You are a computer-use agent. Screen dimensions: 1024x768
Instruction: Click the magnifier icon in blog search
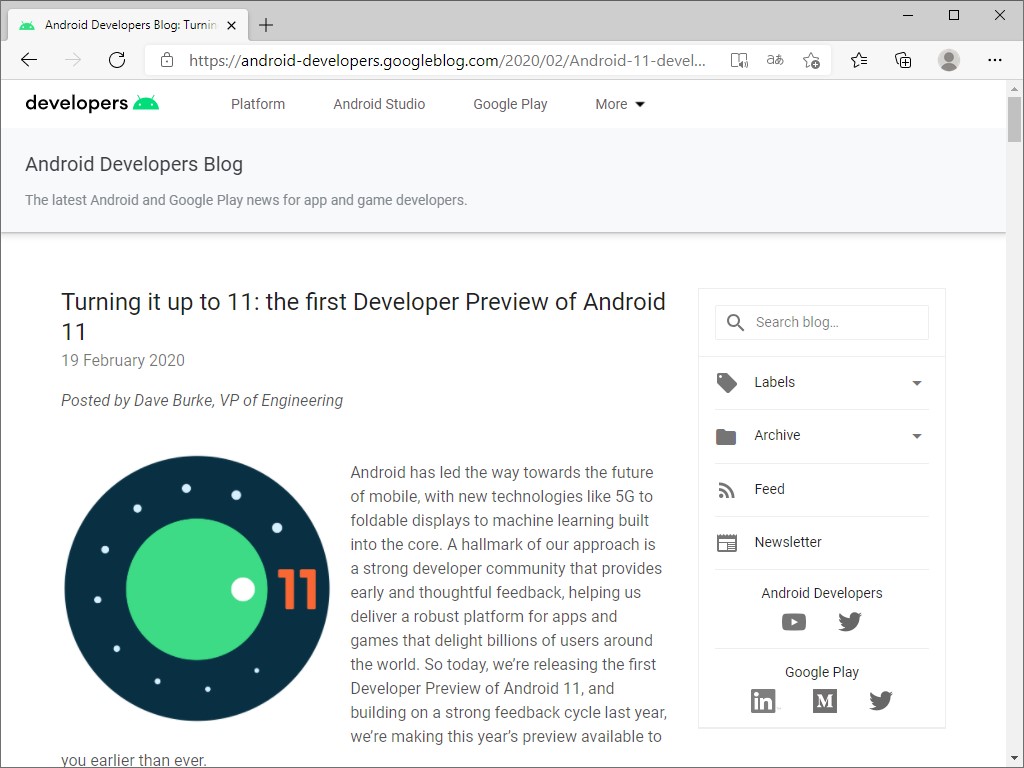[x=736, y=322]
